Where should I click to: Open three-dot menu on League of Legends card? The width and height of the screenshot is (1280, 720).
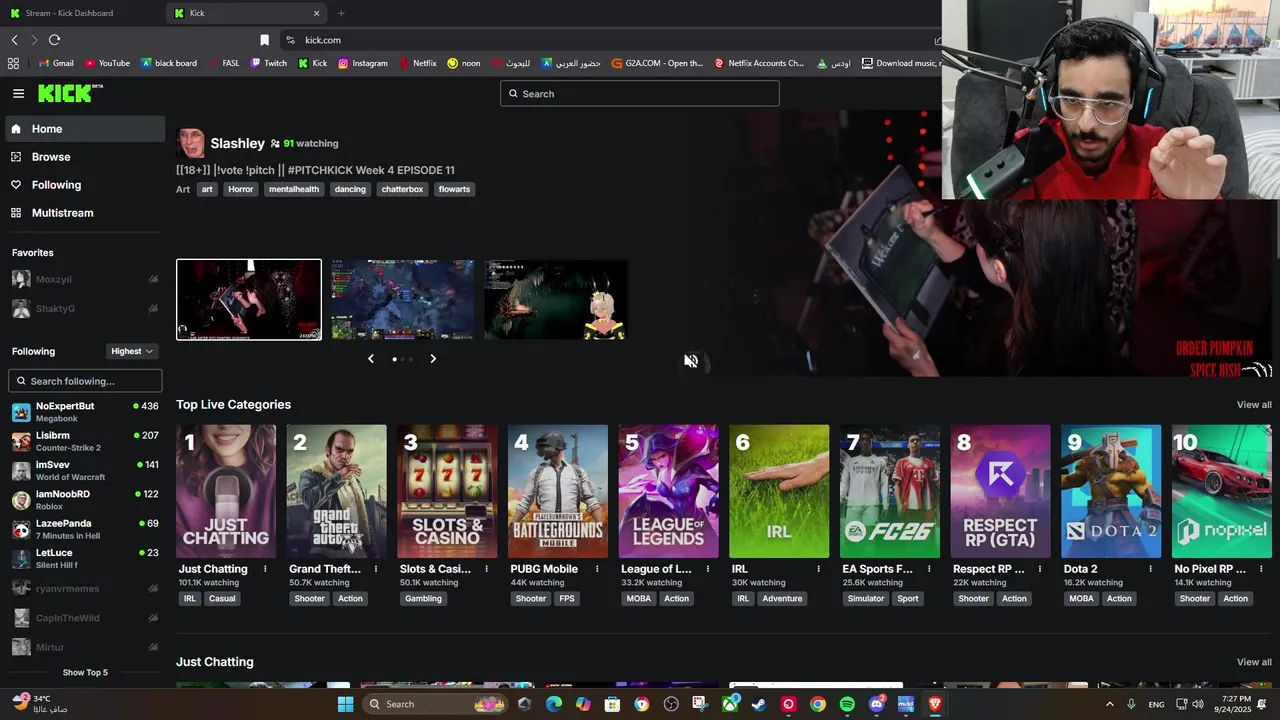[708, 569]
